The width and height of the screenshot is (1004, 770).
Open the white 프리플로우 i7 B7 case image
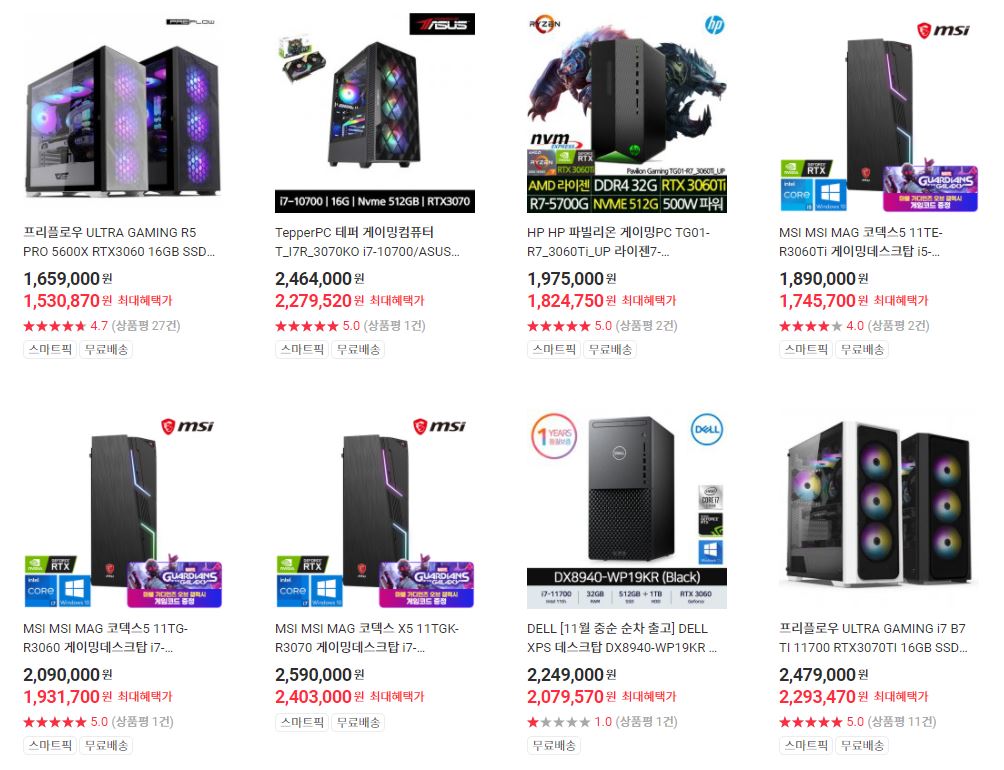click(x=878, y=509)
